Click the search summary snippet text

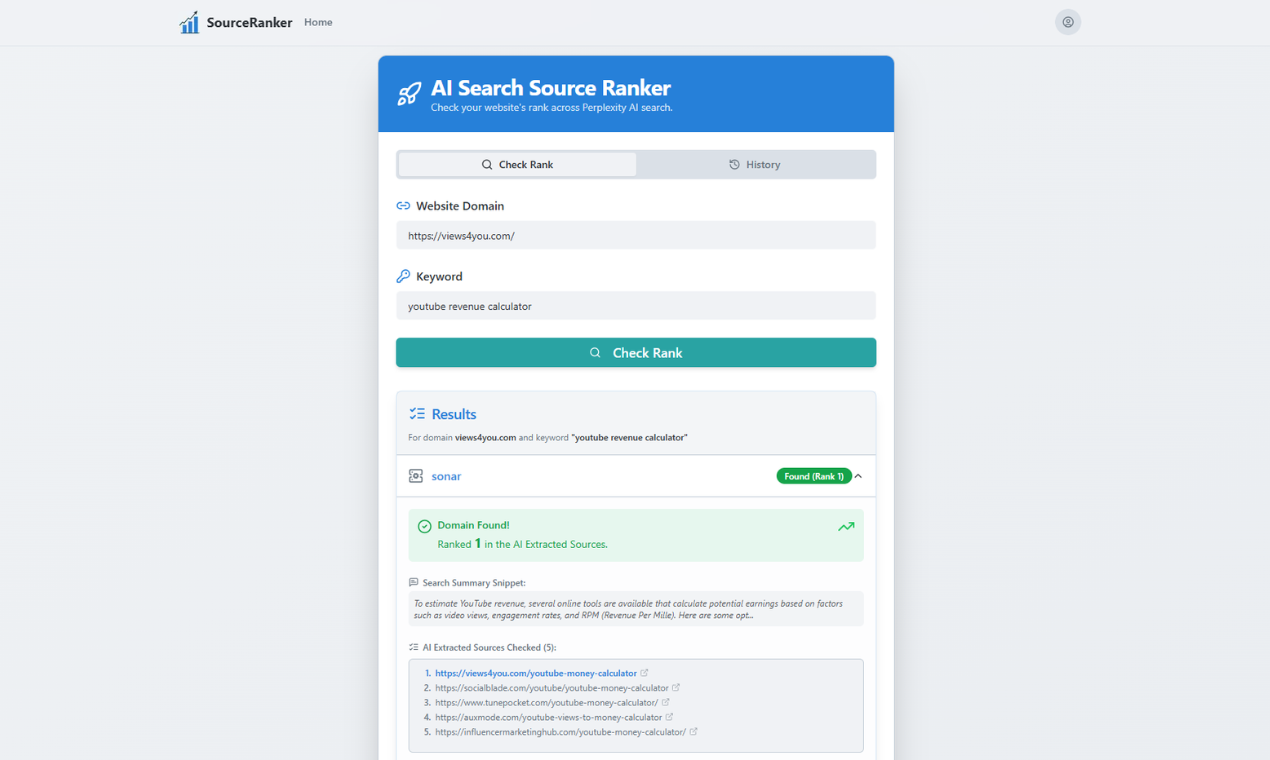(x=636, y=609)
